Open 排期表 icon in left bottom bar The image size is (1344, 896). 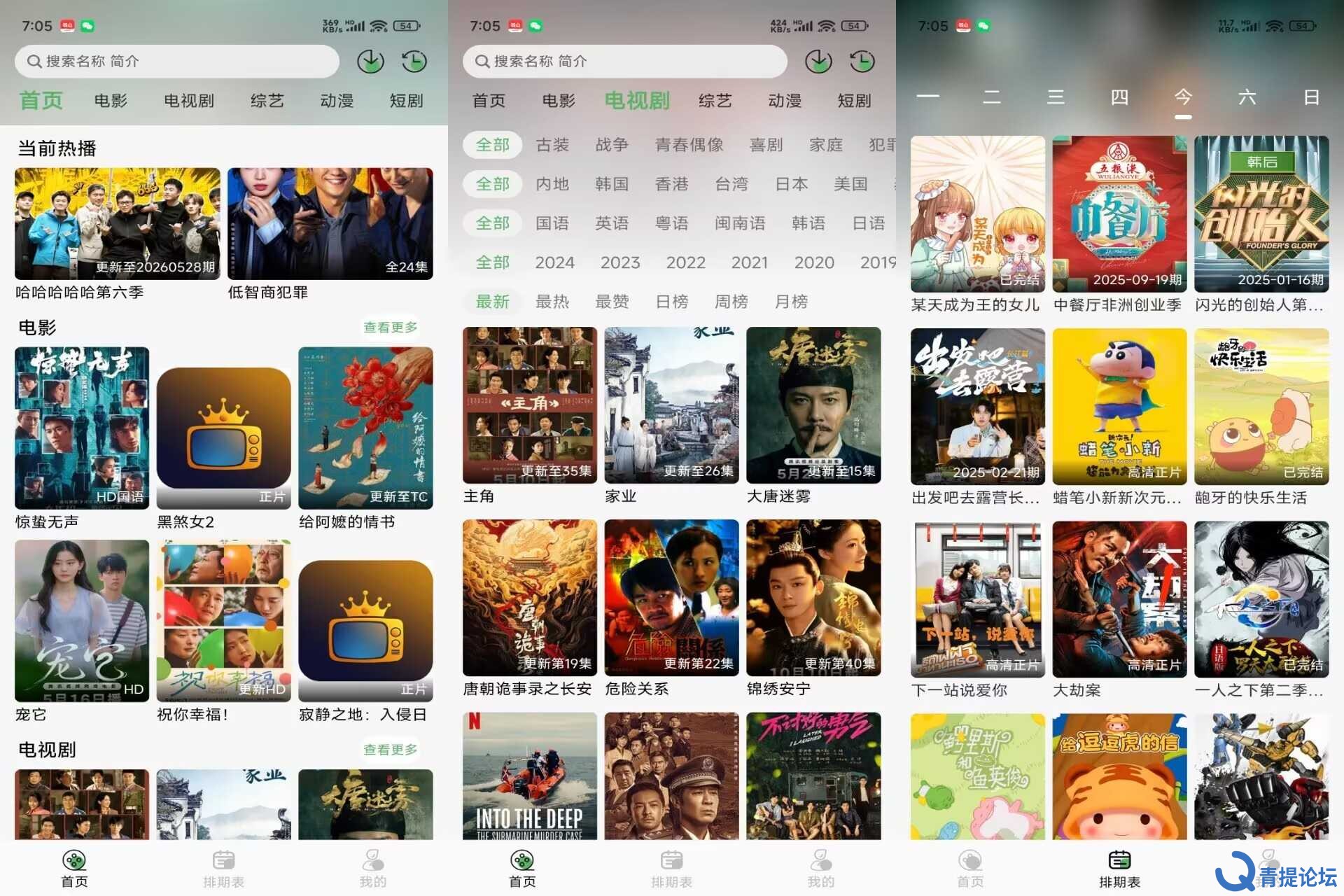(x=223, y=860)
